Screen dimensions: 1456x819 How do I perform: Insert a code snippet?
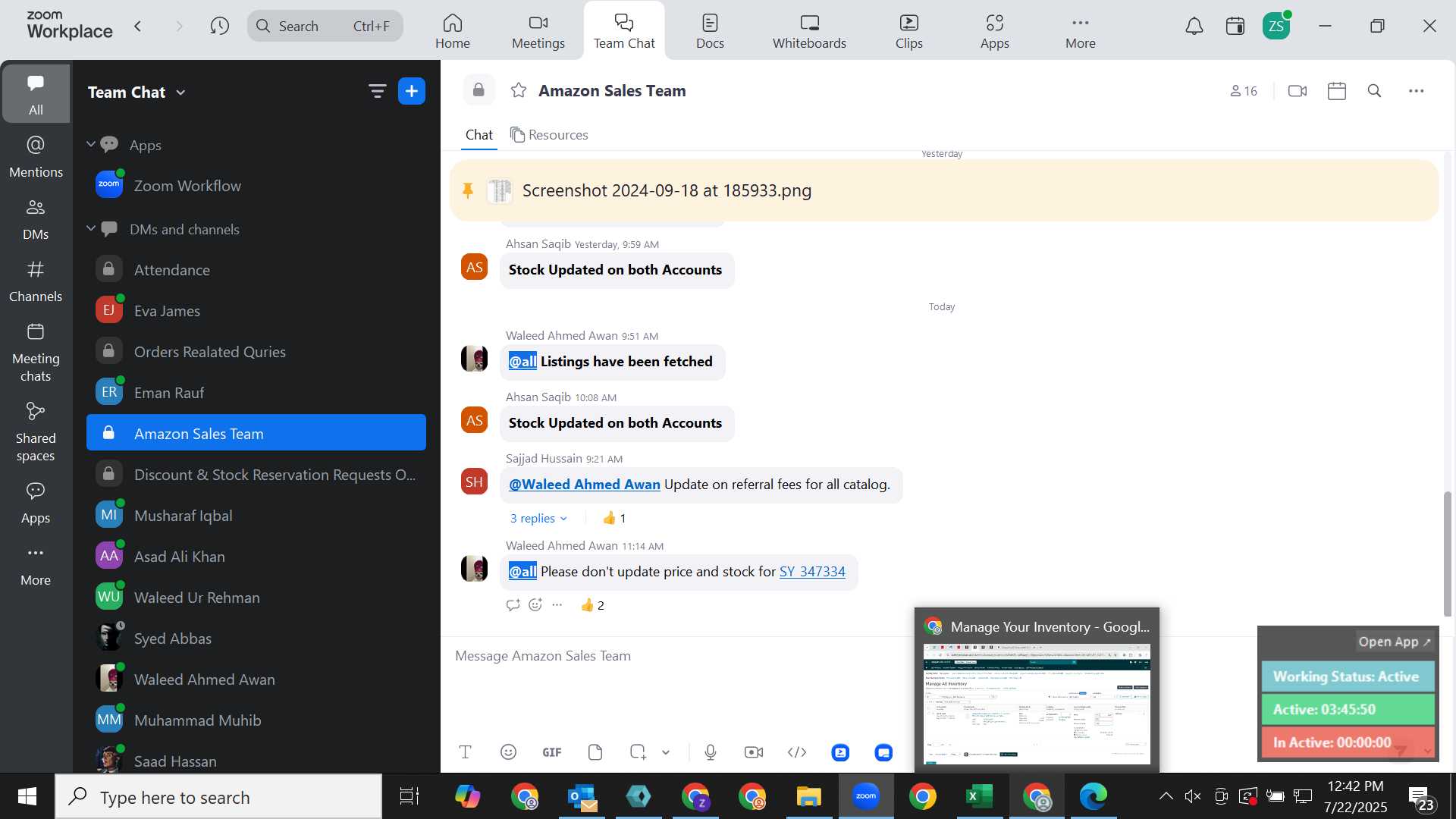click(797, 752)
